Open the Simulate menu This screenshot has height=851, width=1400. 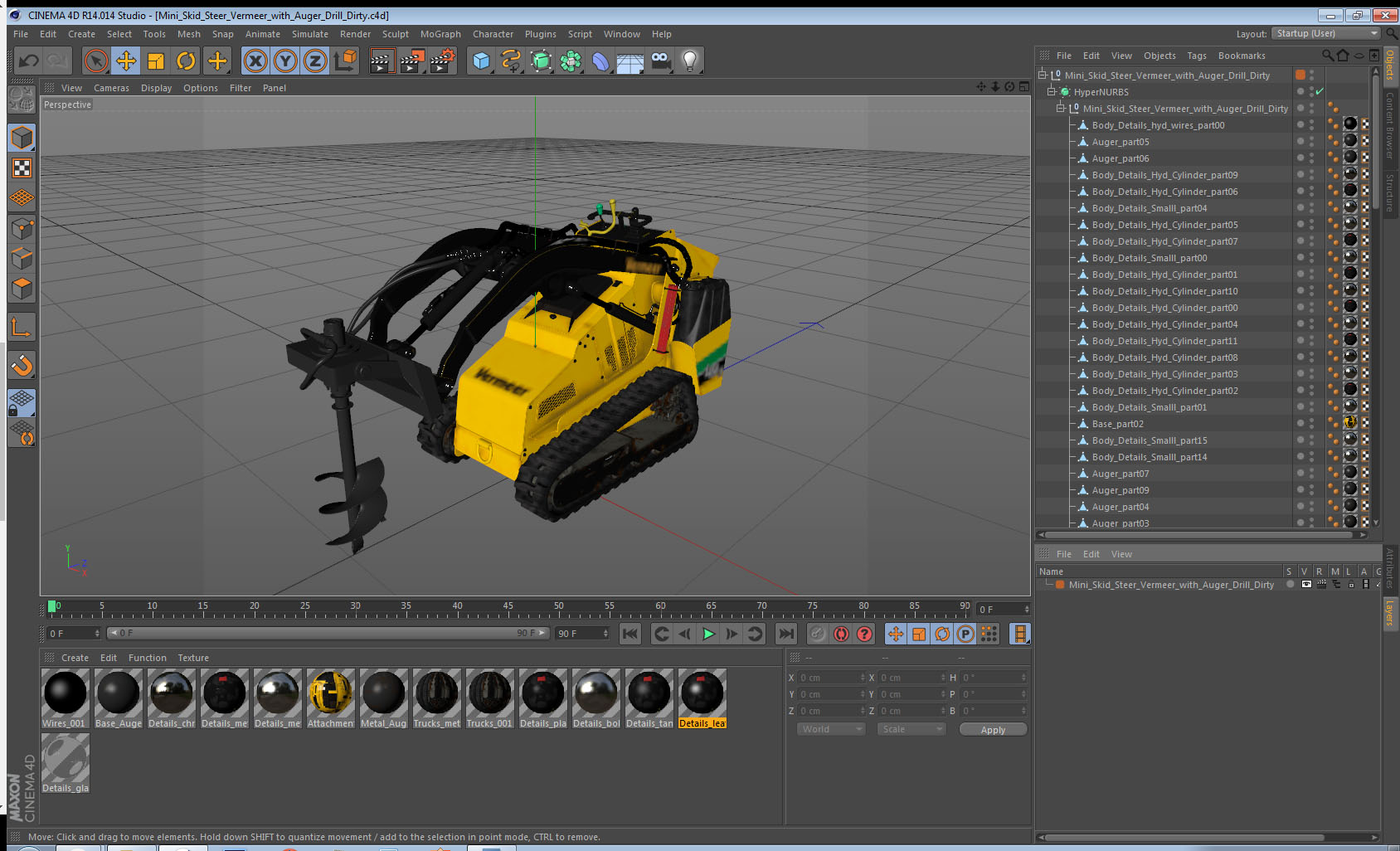coord(310,34)
